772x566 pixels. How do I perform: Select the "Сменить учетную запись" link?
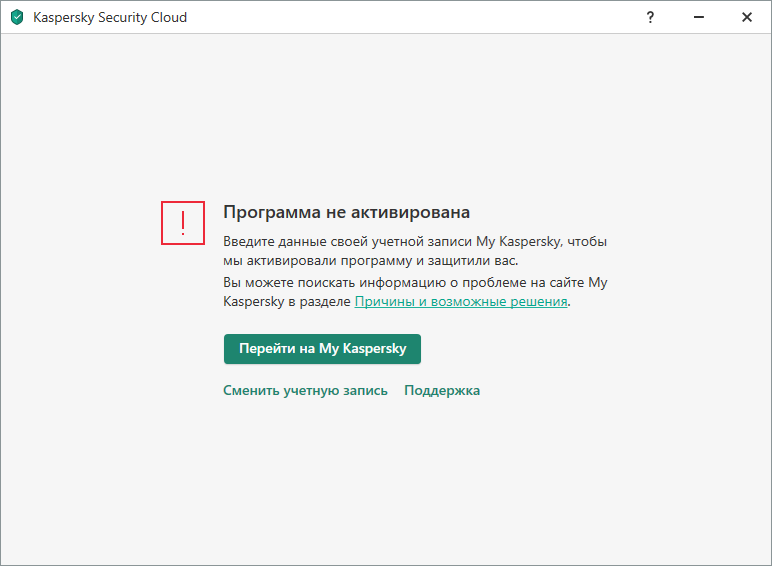(305, 390)
